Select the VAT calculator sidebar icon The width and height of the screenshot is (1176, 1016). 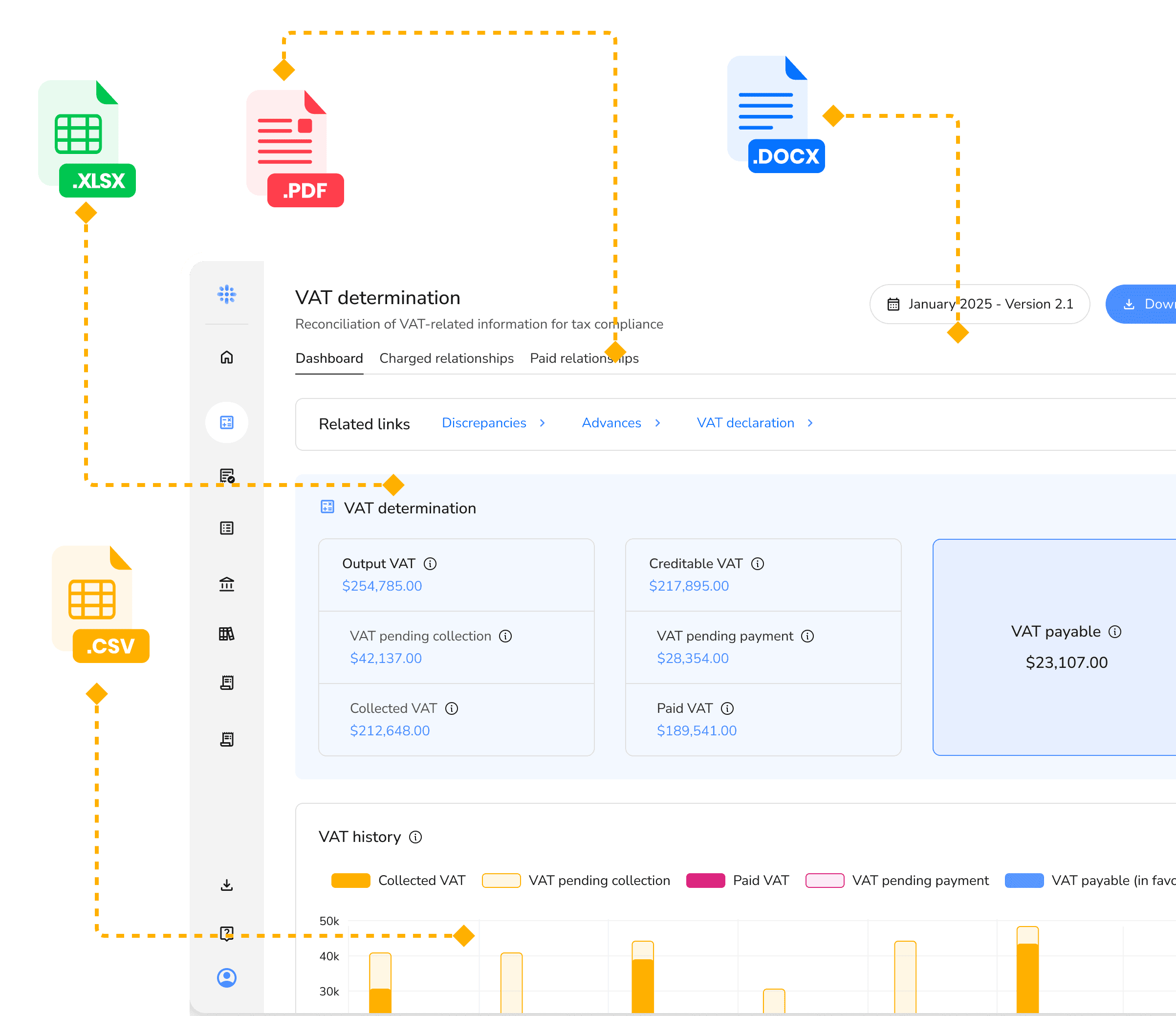pos(226,422)
